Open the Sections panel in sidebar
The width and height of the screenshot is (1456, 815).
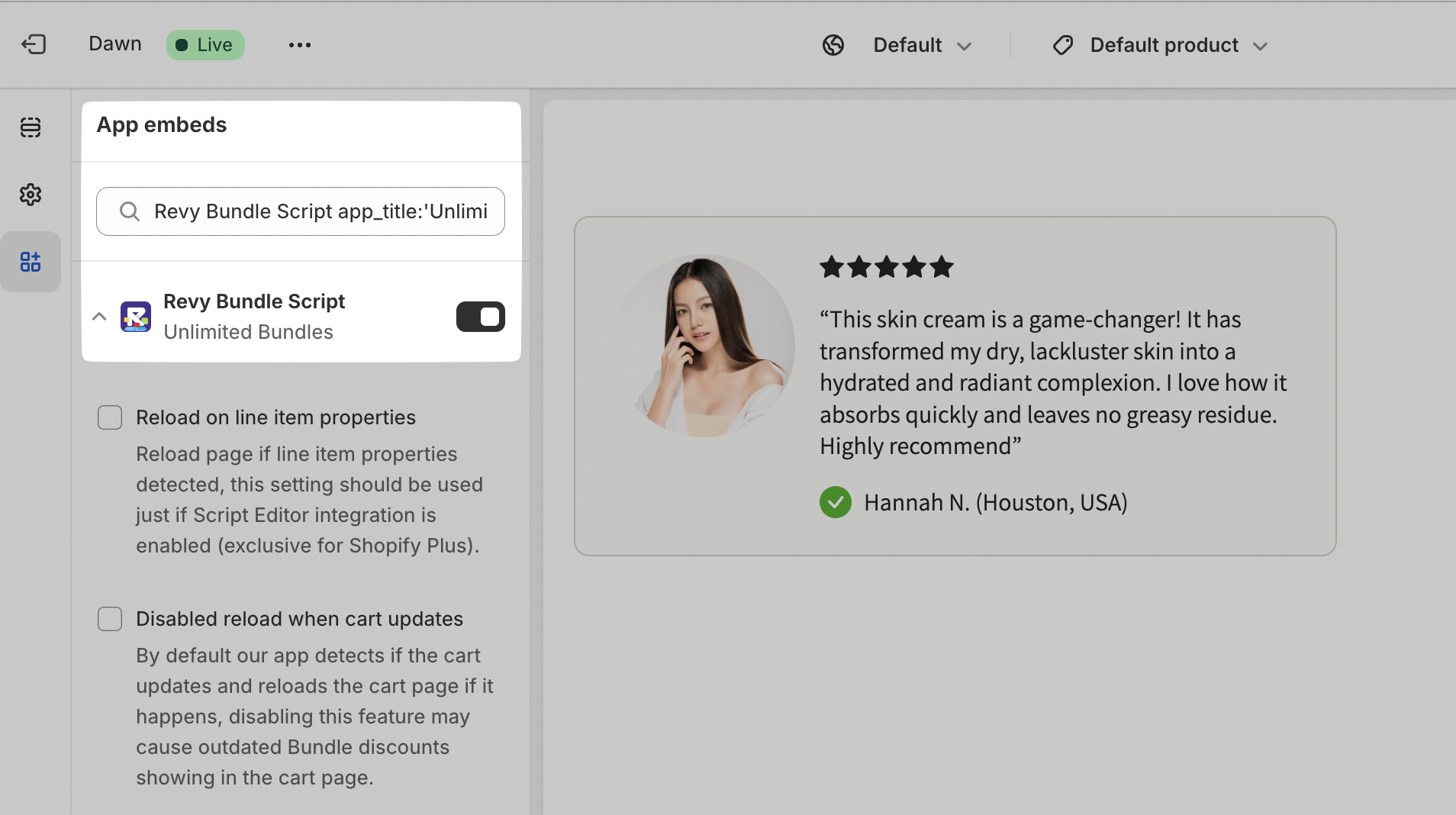point(31,127)
